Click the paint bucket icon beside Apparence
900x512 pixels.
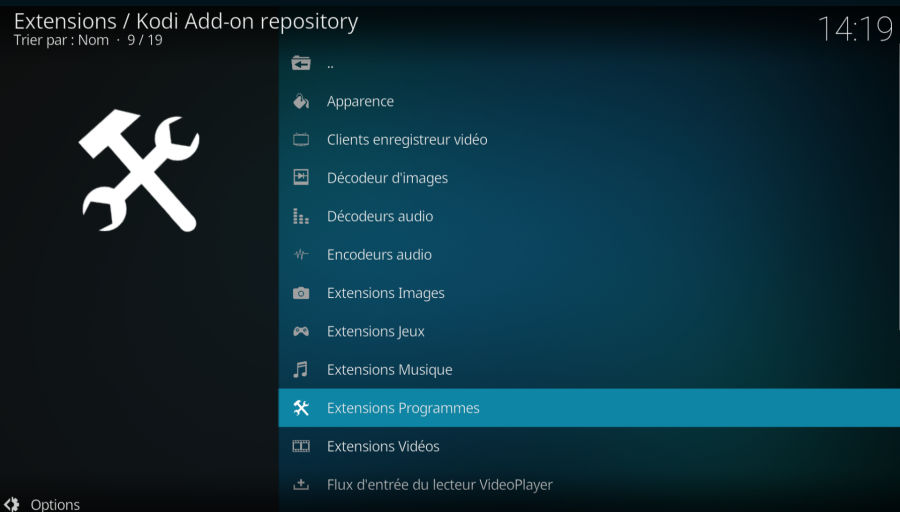pos(301,101)
